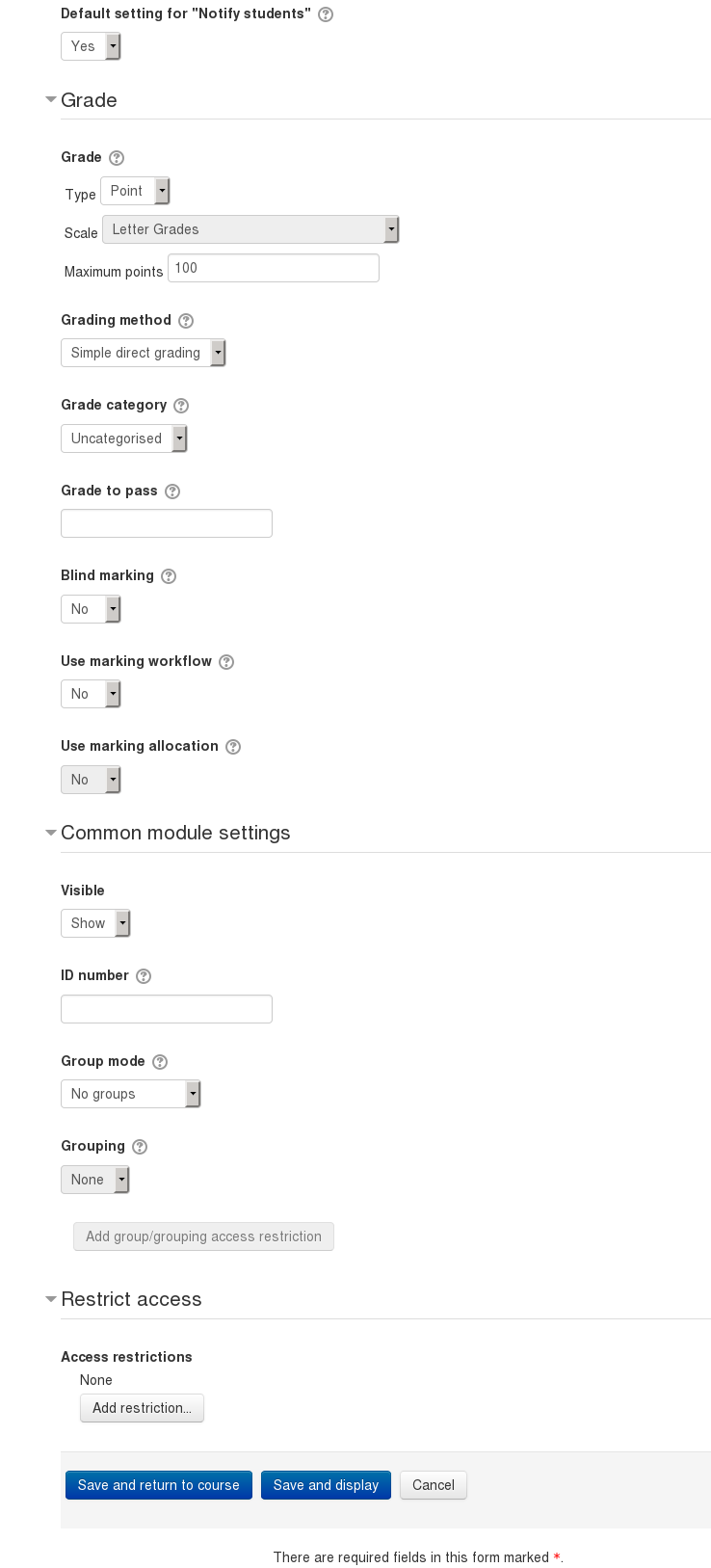
Task: Open the Grade help icon
Action: click(x=117, y=158)
